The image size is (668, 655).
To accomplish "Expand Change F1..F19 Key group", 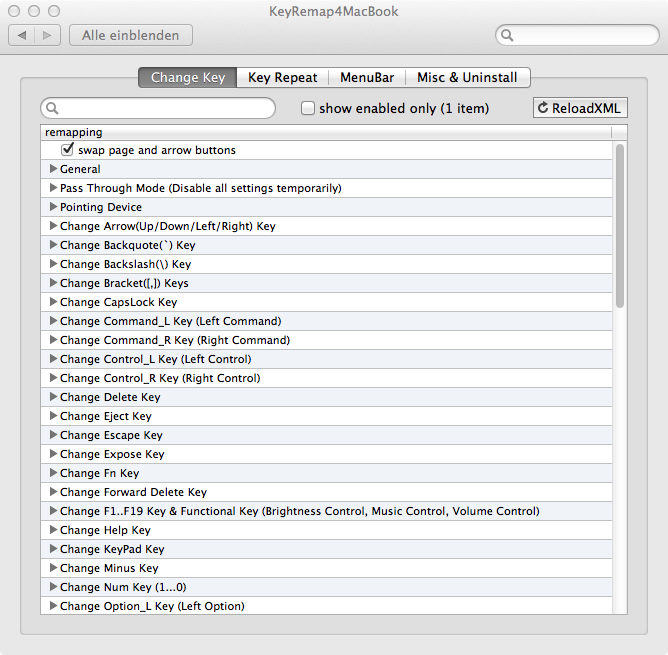I will click(53, 511).
